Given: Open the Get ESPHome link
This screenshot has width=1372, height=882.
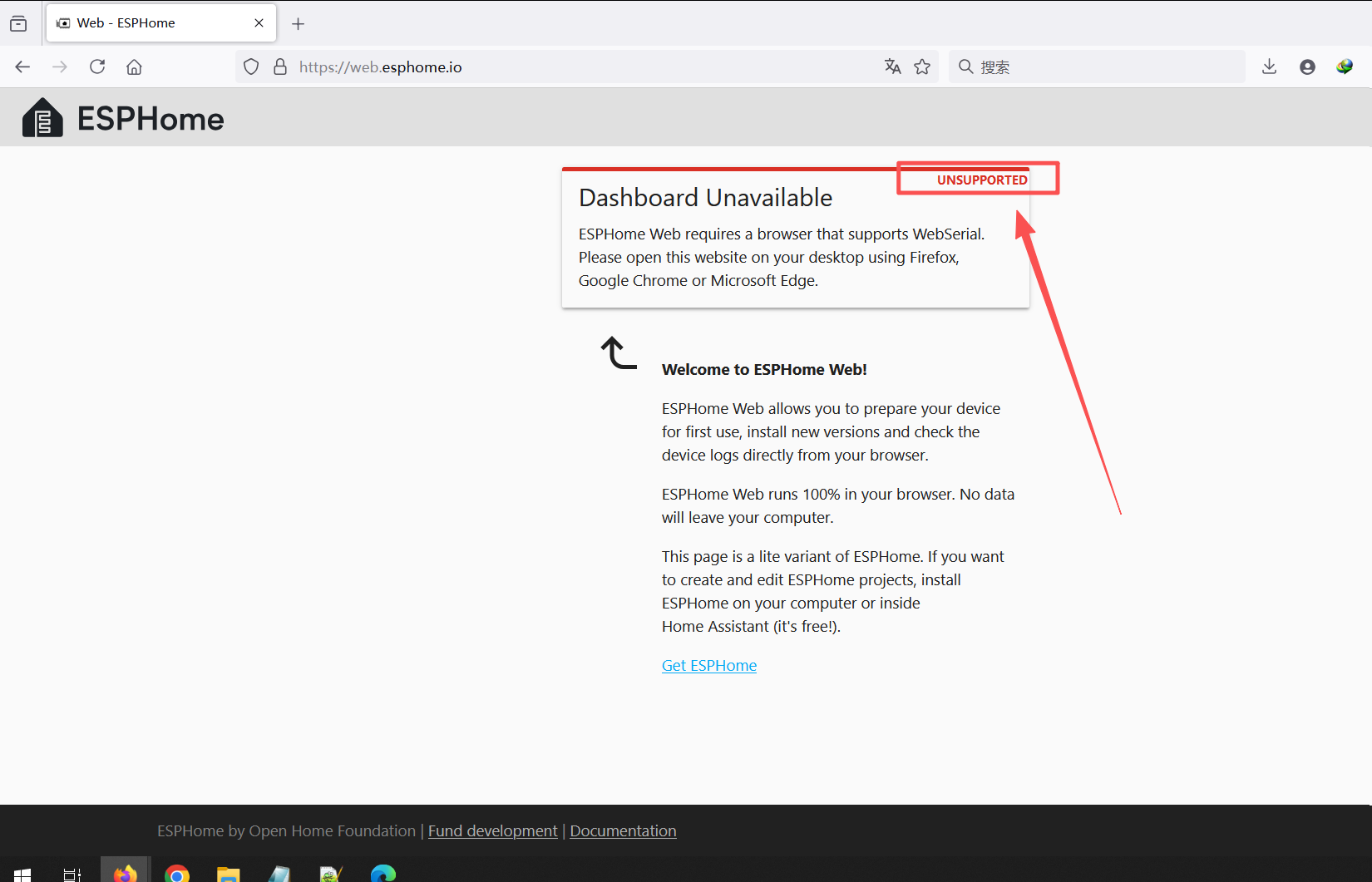Looking at the screenshot, I should pyautogui.click(x=709, y=666).
